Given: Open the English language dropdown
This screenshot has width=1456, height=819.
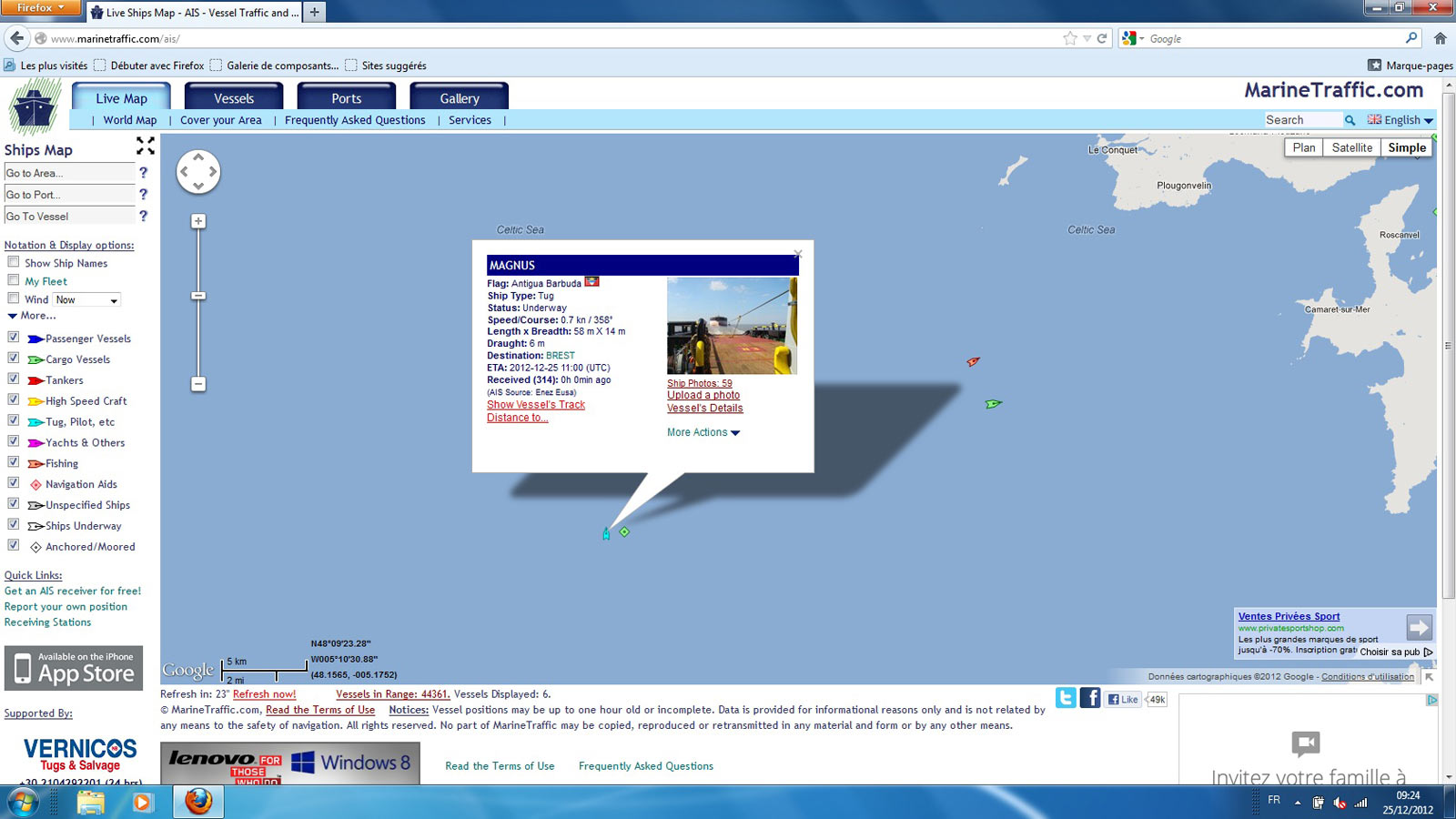Looking at the screenshot, I should [1400, 120].
